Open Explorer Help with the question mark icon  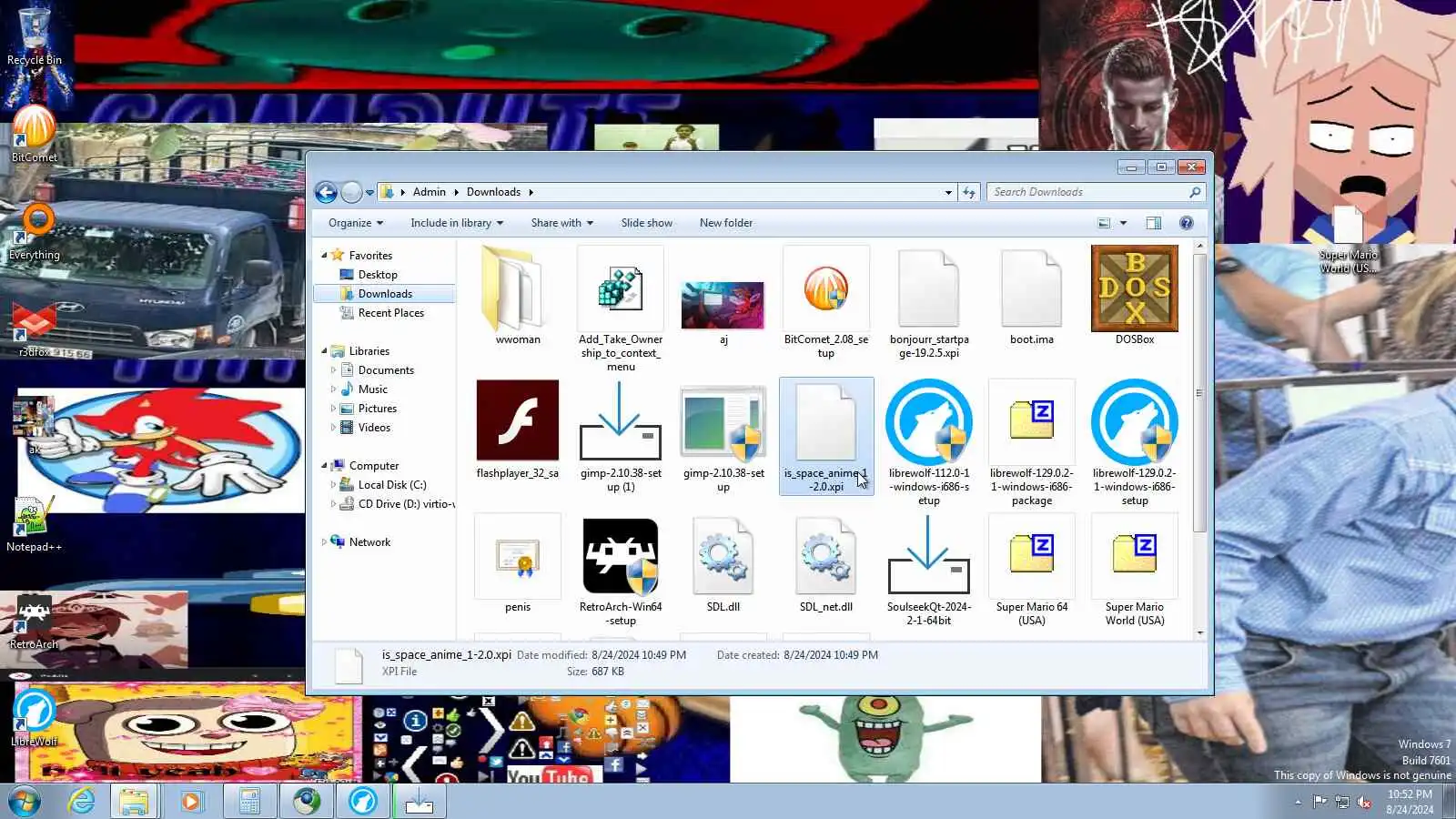[x=1186, y=223]
